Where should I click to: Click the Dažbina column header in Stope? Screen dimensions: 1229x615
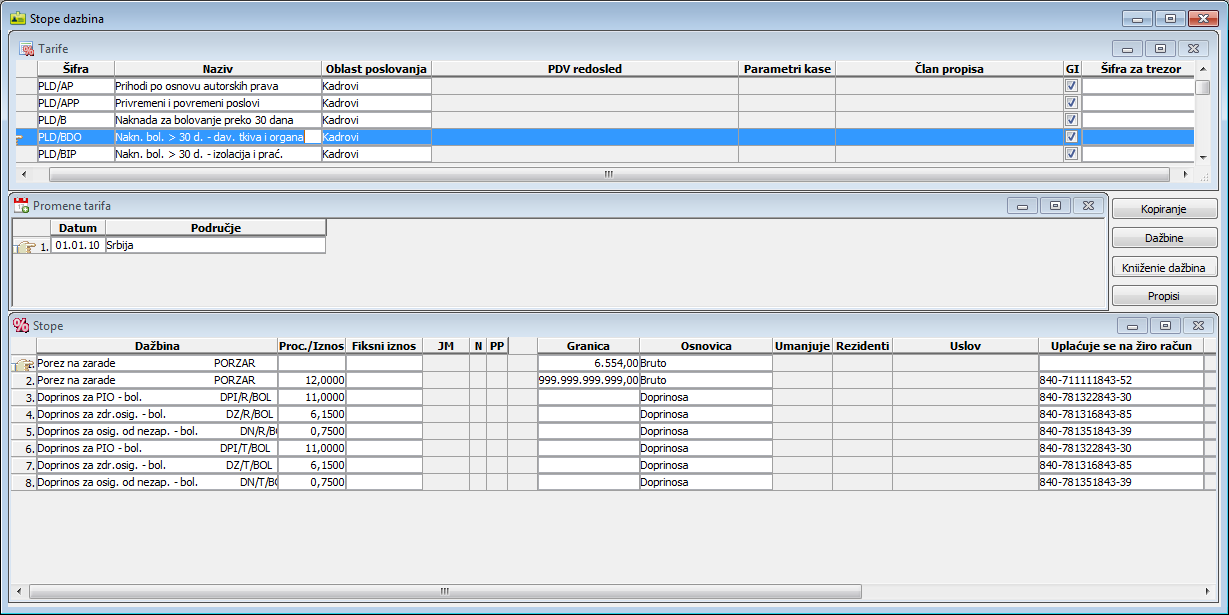click(157, 346)
